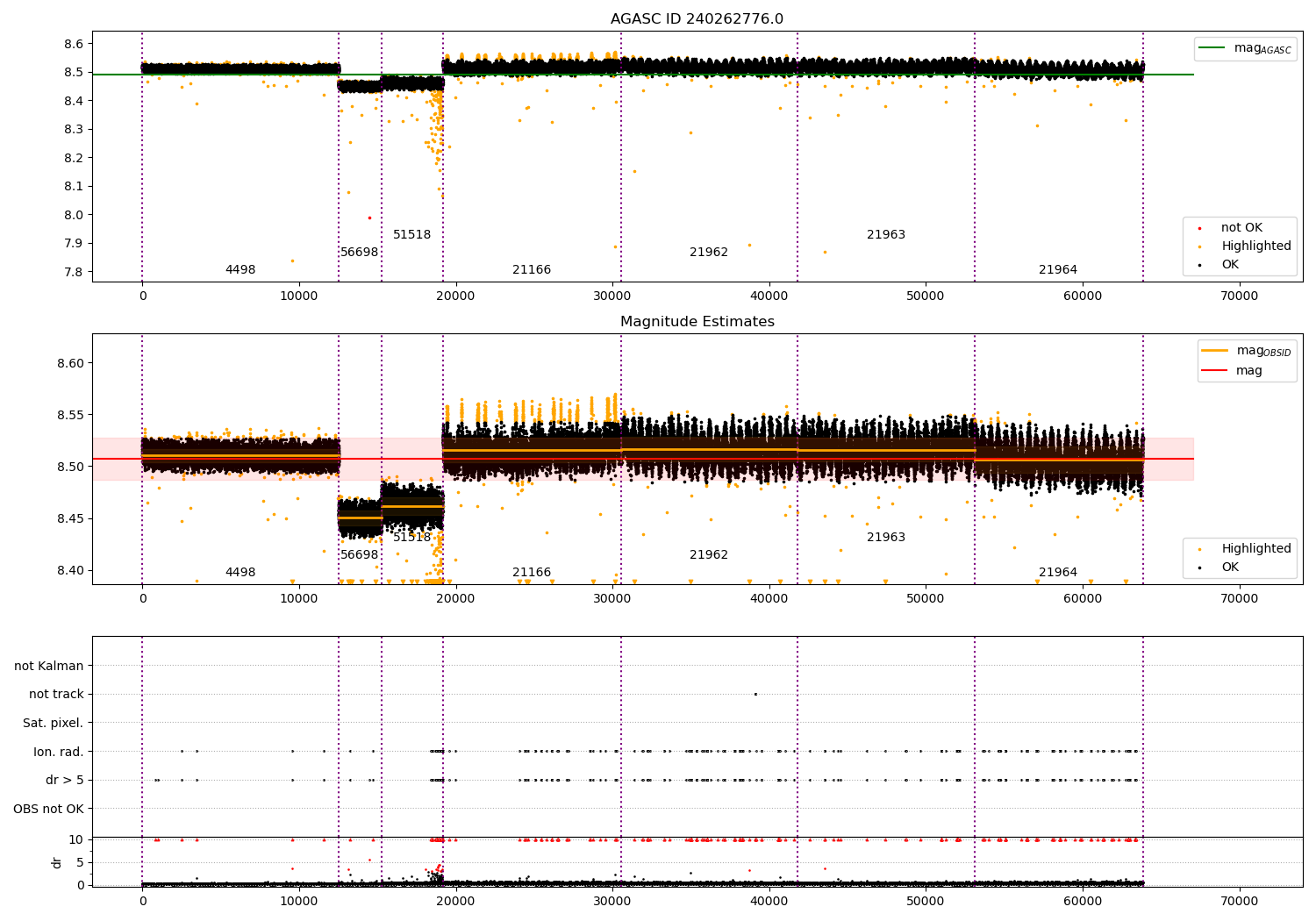Click the not Kalman axis label

[49, 667]
